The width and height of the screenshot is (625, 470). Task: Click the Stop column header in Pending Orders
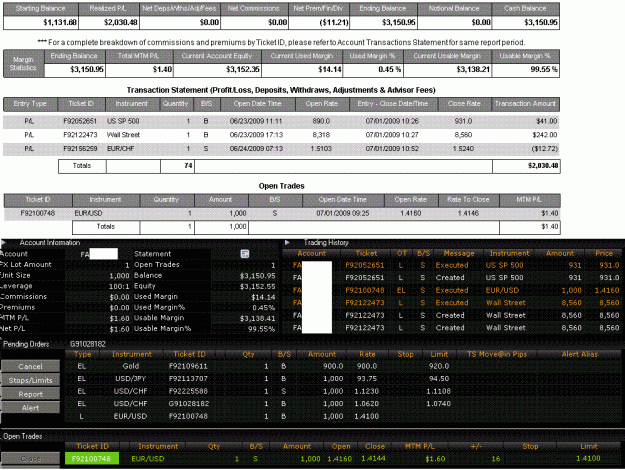pyautogui.click(x=405, y=354)
